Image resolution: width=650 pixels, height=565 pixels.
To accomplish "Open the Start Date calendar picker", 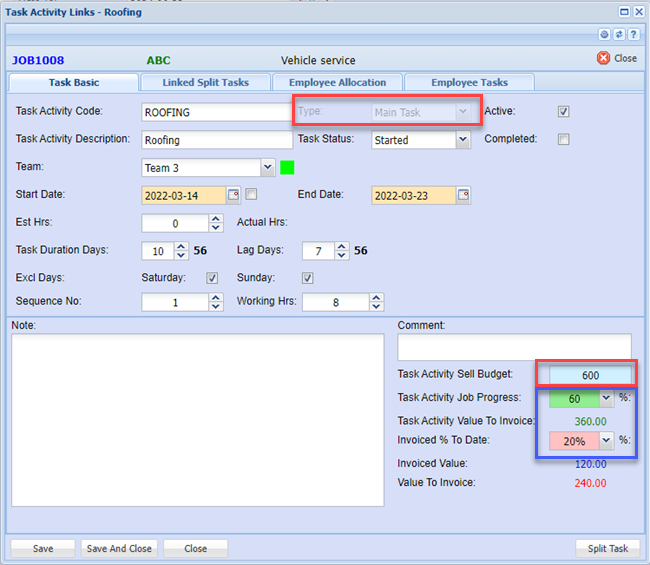I will pyautogui.click(x=234, y=195).
